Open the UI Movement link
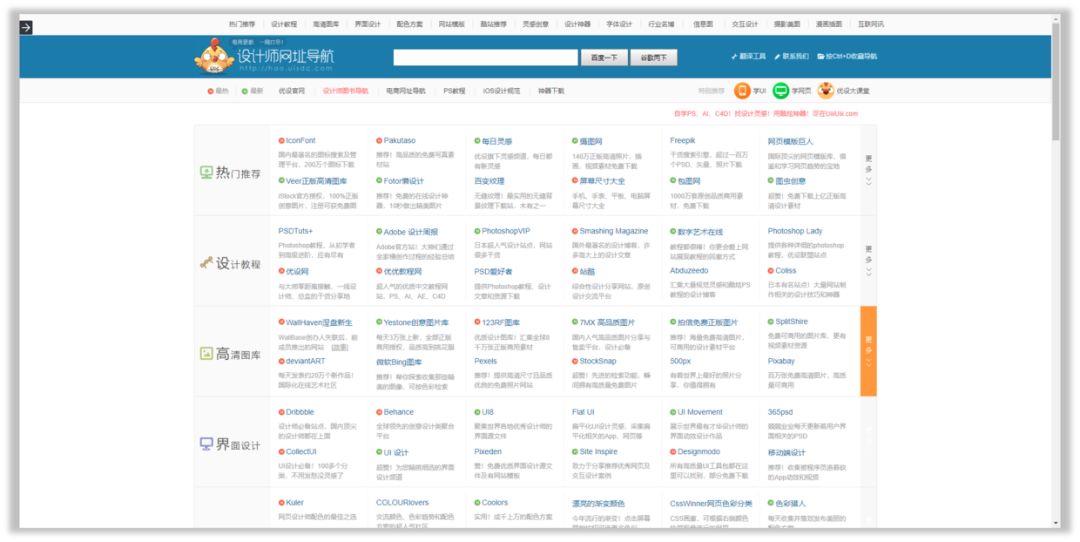1080x542 pixels. click(x=700, y=413)
